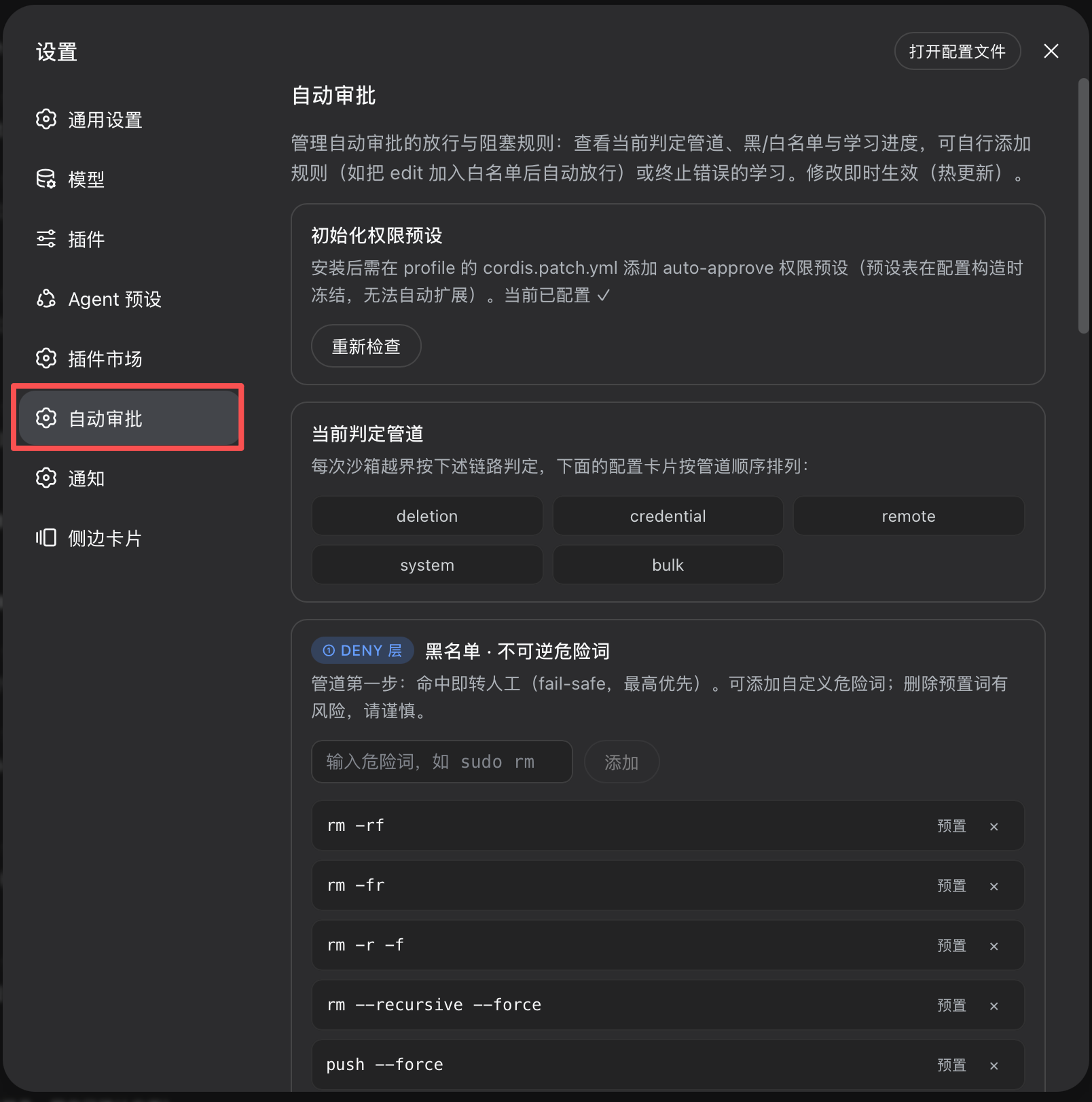
Task: Open Agent 预设 settings section
Action: (x=129, y=299)
